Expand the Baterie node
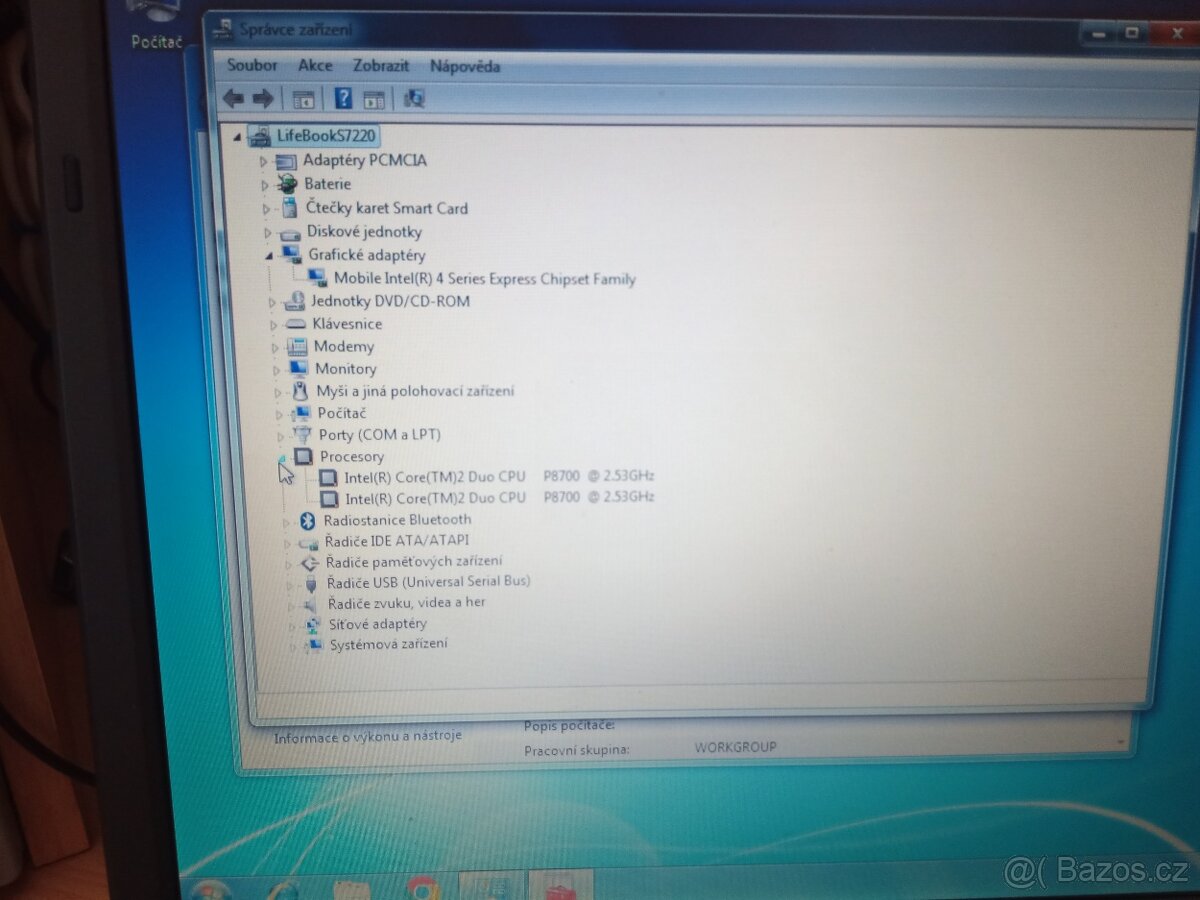This screenshot has width=1200, height=900. [x=265, y=185]
